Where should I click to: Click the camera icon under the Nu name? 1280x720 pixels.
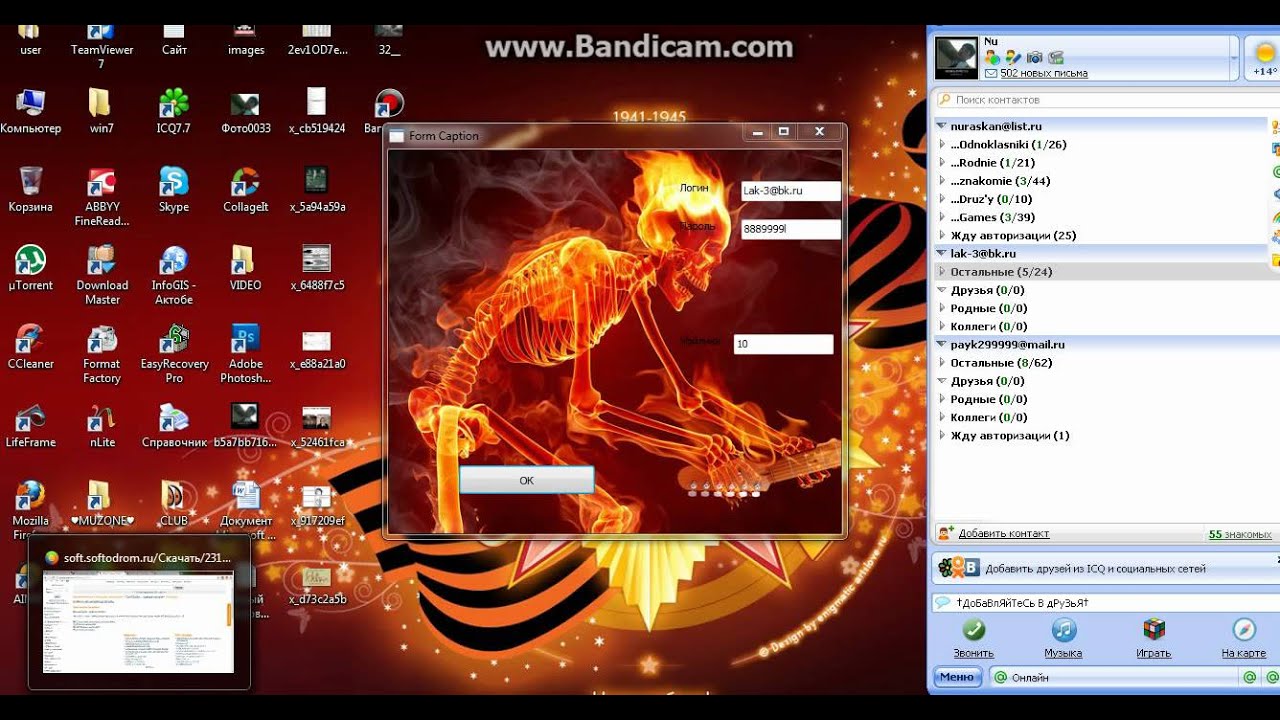(x=1034, y=58)
